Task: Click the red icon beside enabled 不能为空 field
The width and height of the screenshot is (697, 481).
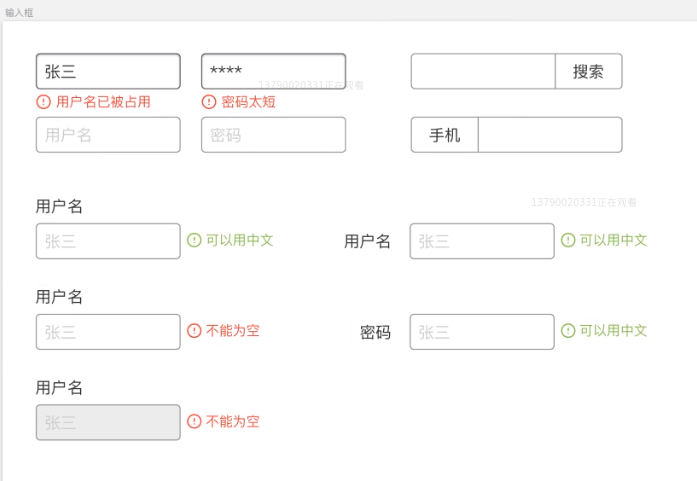Action: coord(194,331)
